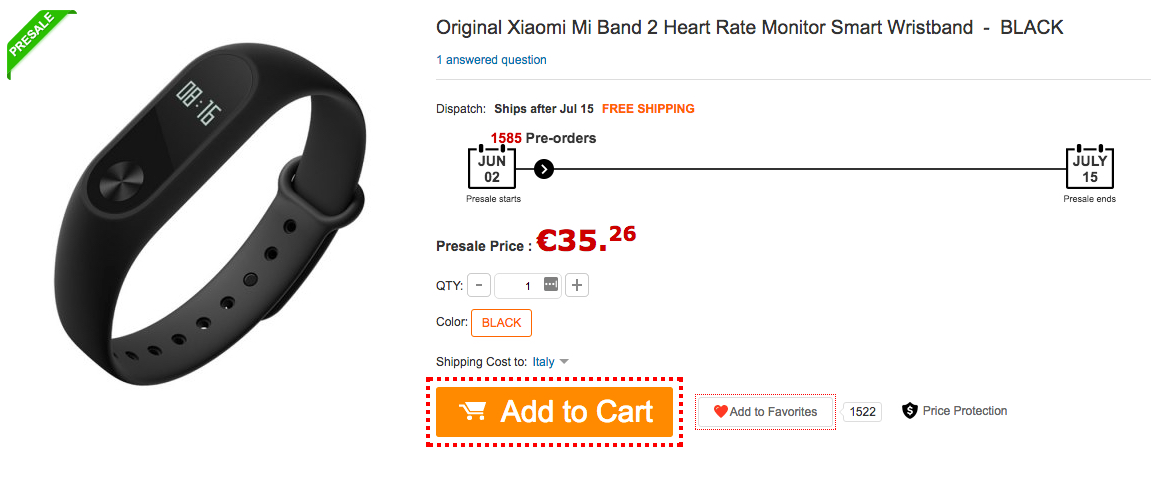1151x503 pixels.
Task: Click the 1522 favorites count box
Action: pyautogui.click(x=862, y=412)
